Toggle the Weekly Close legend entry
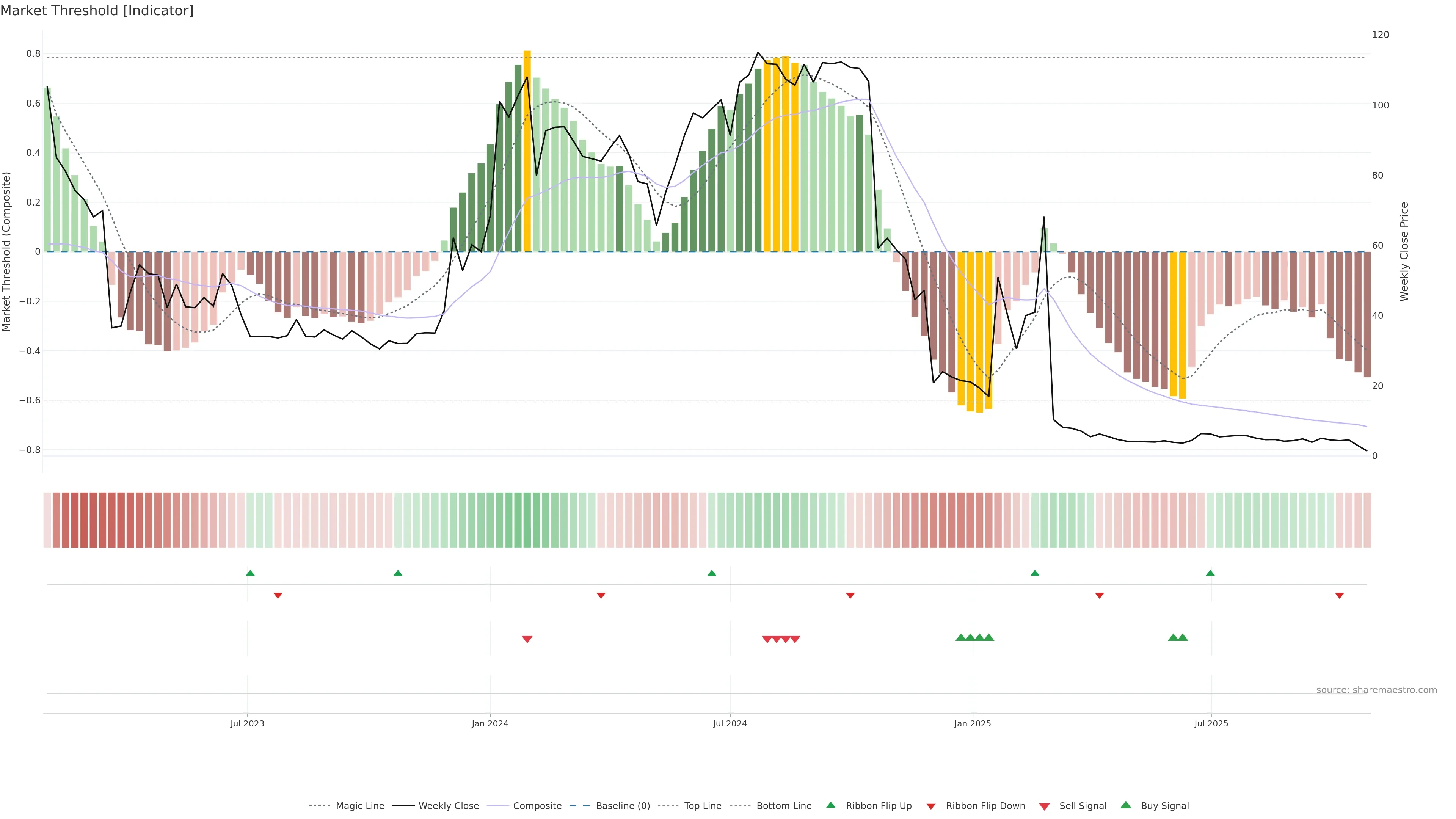This screenshot has height=819, width=1456. point(448,806)
